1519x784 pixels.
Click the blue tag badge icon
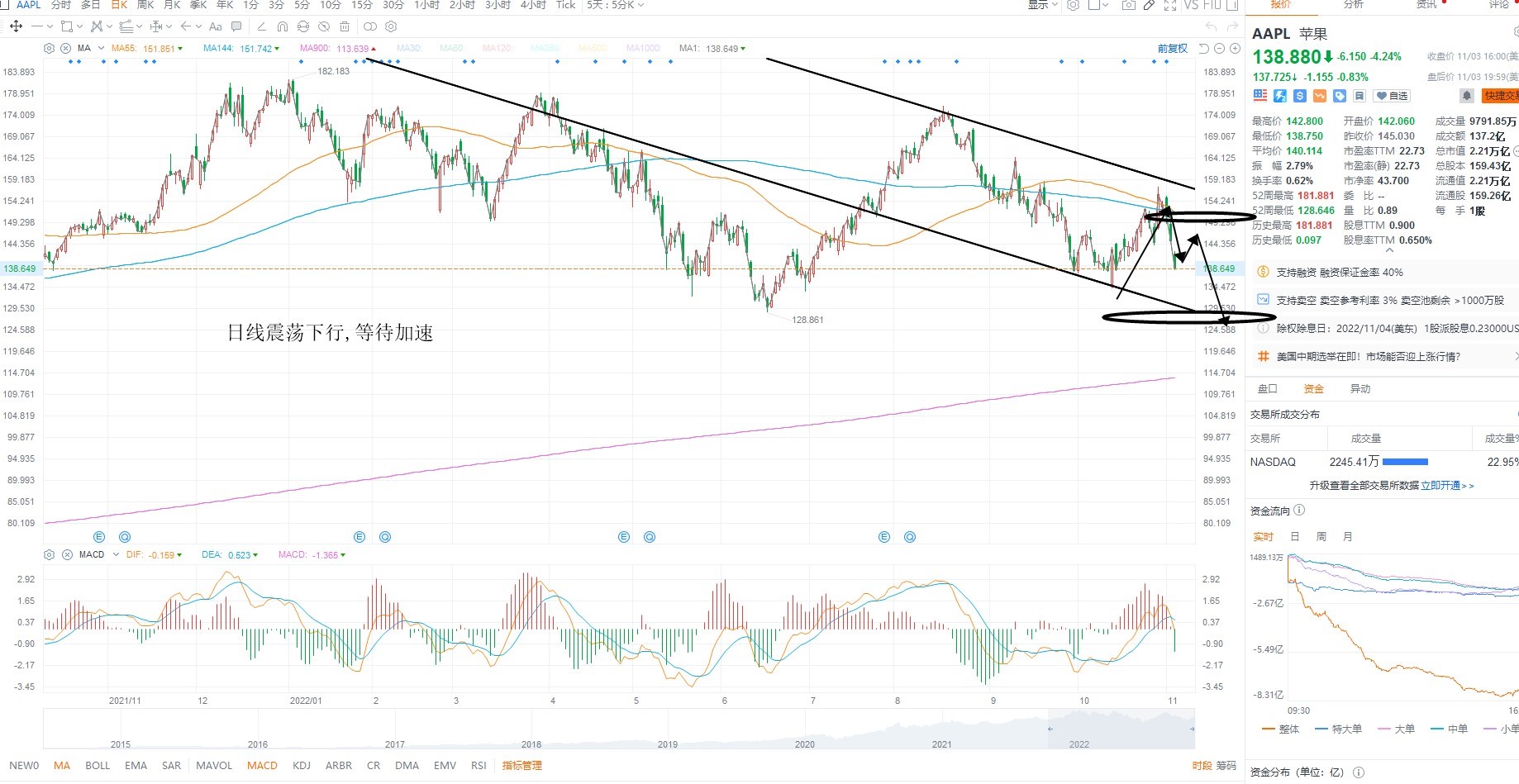pyautogui.click(x=1340, y=96)
